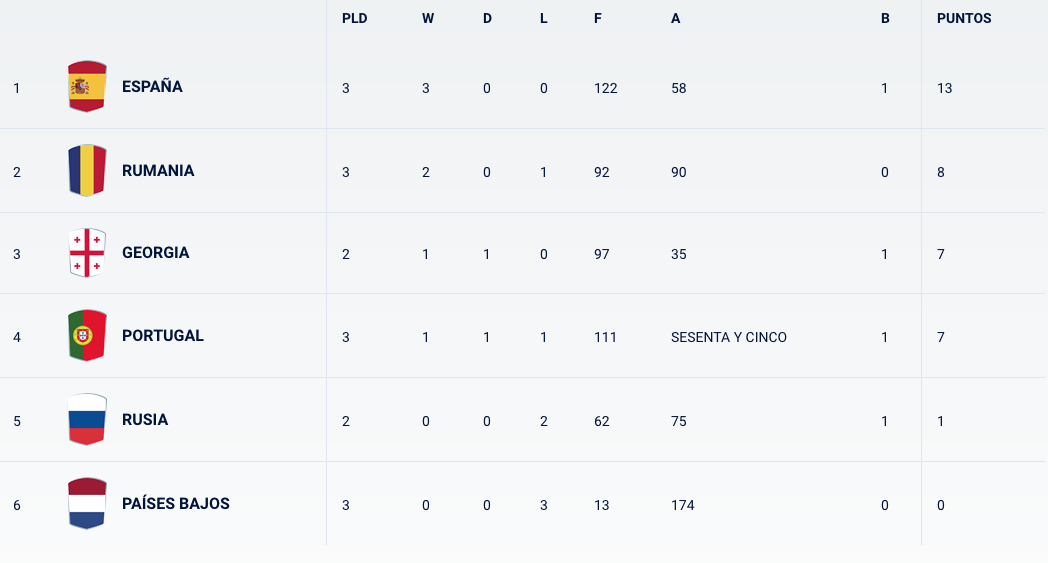
Task: Click the SESENTA Y CINCO cell
Action: pyautogui.click(x=729, y=337)
